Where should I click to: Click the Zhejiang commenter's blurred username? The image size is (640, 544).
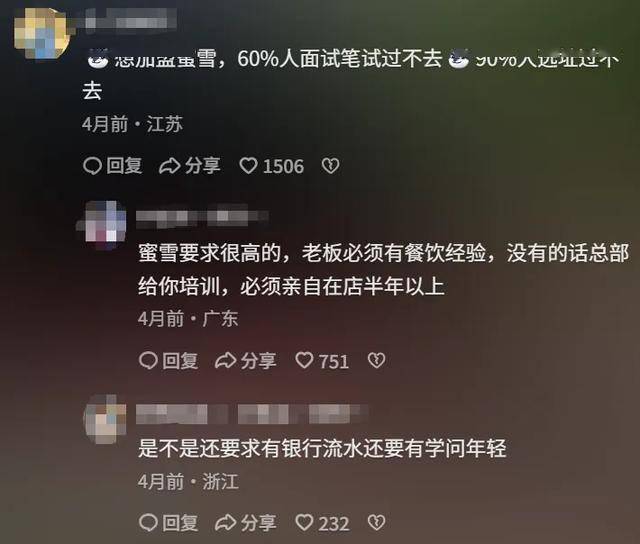click(250, 414)
